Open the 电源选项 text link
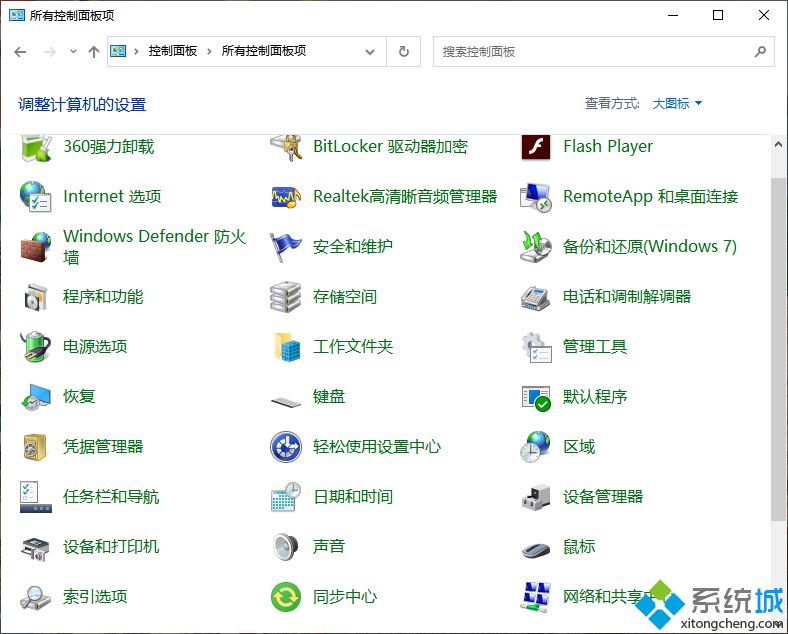788x634 pixels. click(x=95, y=347)
